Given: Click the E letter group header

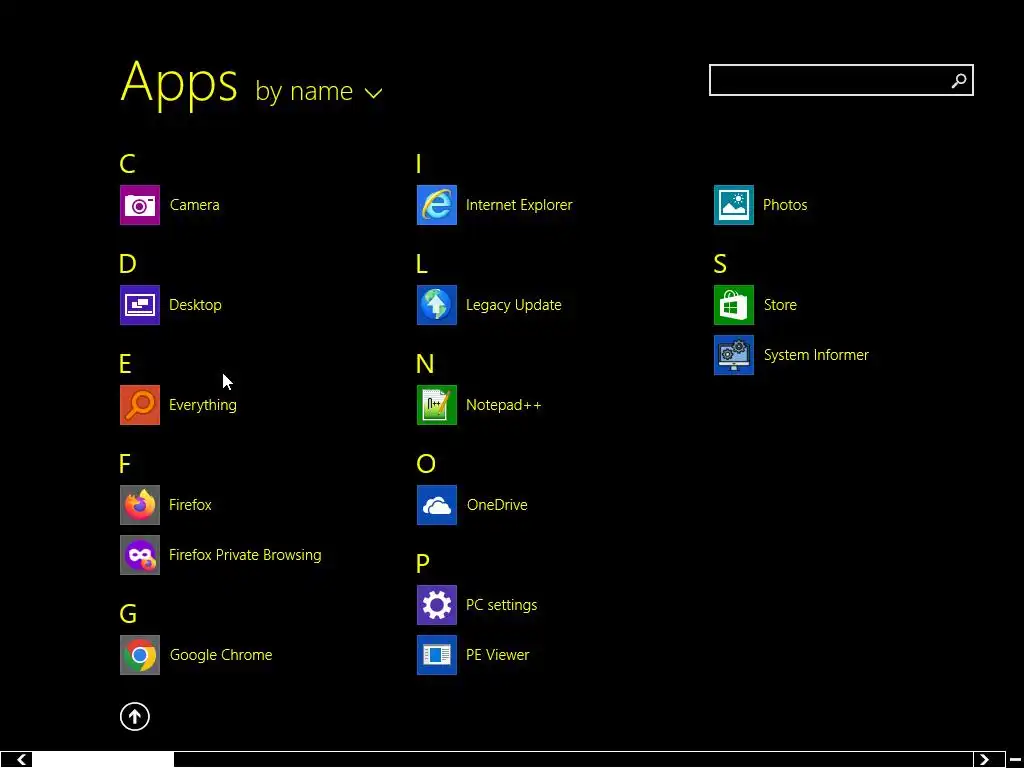Looking at the screenshot, I should pos(125,364).
